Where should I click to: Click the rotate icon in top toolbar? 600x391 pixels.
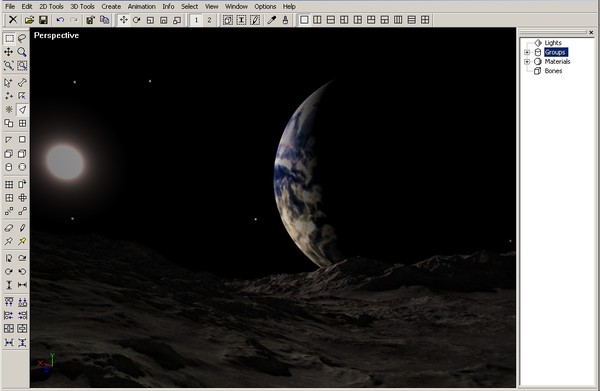click(x=137, y=20)
